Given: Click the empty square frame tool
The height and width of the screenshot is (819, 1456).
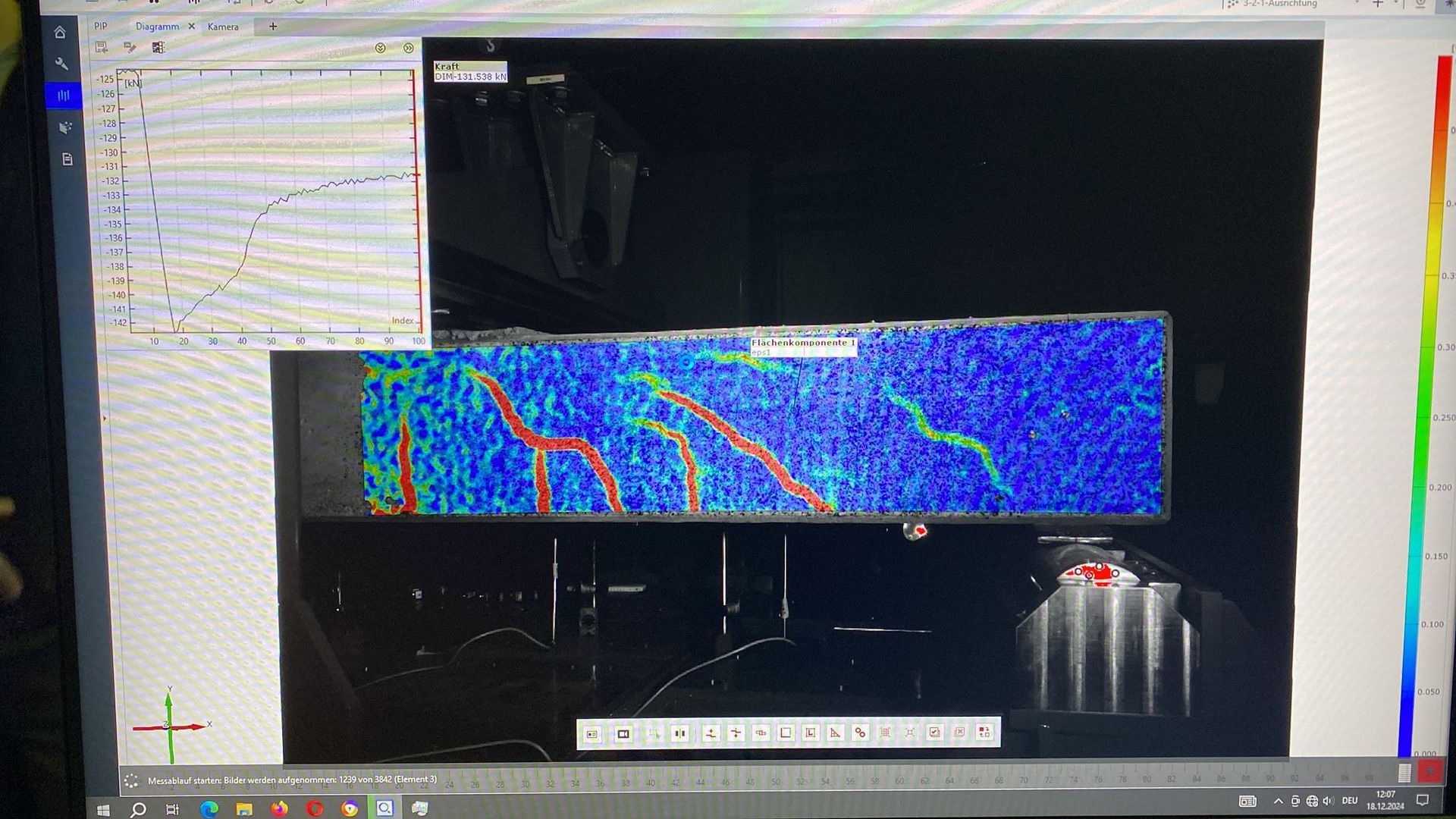Looking at the screenshot, I should (786, 733).
